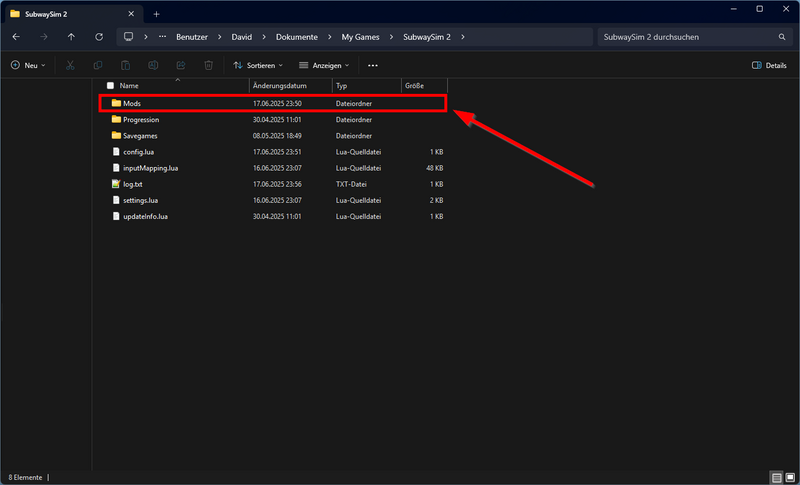The image size is (800, 485).
Task: Go back with the back arrow
Action: click(16, 37)
